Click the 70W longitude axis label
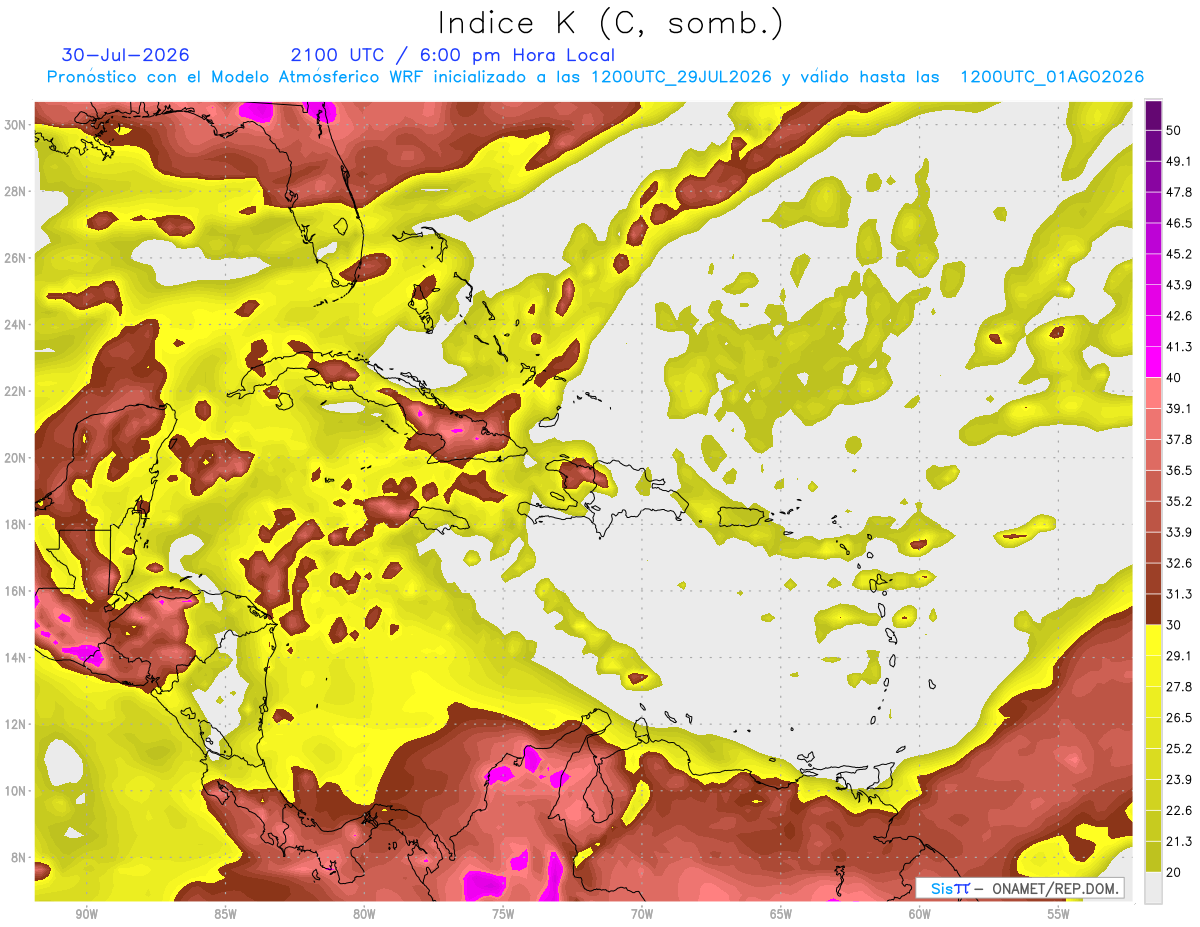The height and width of the screenshot is (927, 1200). point(642,914)
